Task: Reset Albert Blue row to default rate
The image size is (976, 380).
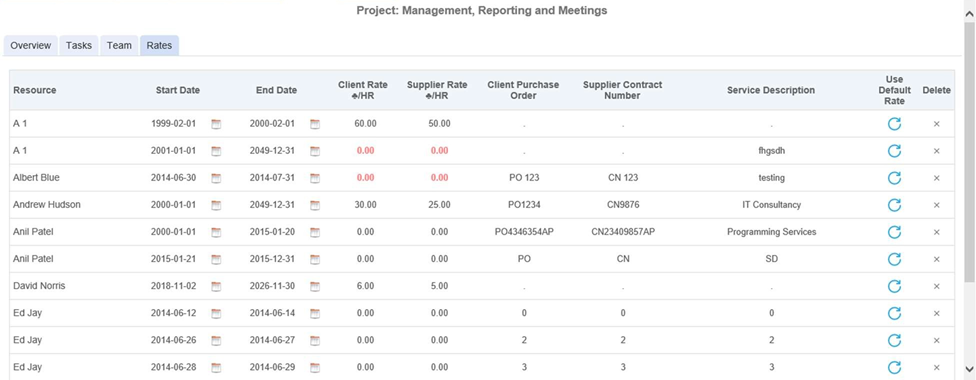Action: point(894,178)
